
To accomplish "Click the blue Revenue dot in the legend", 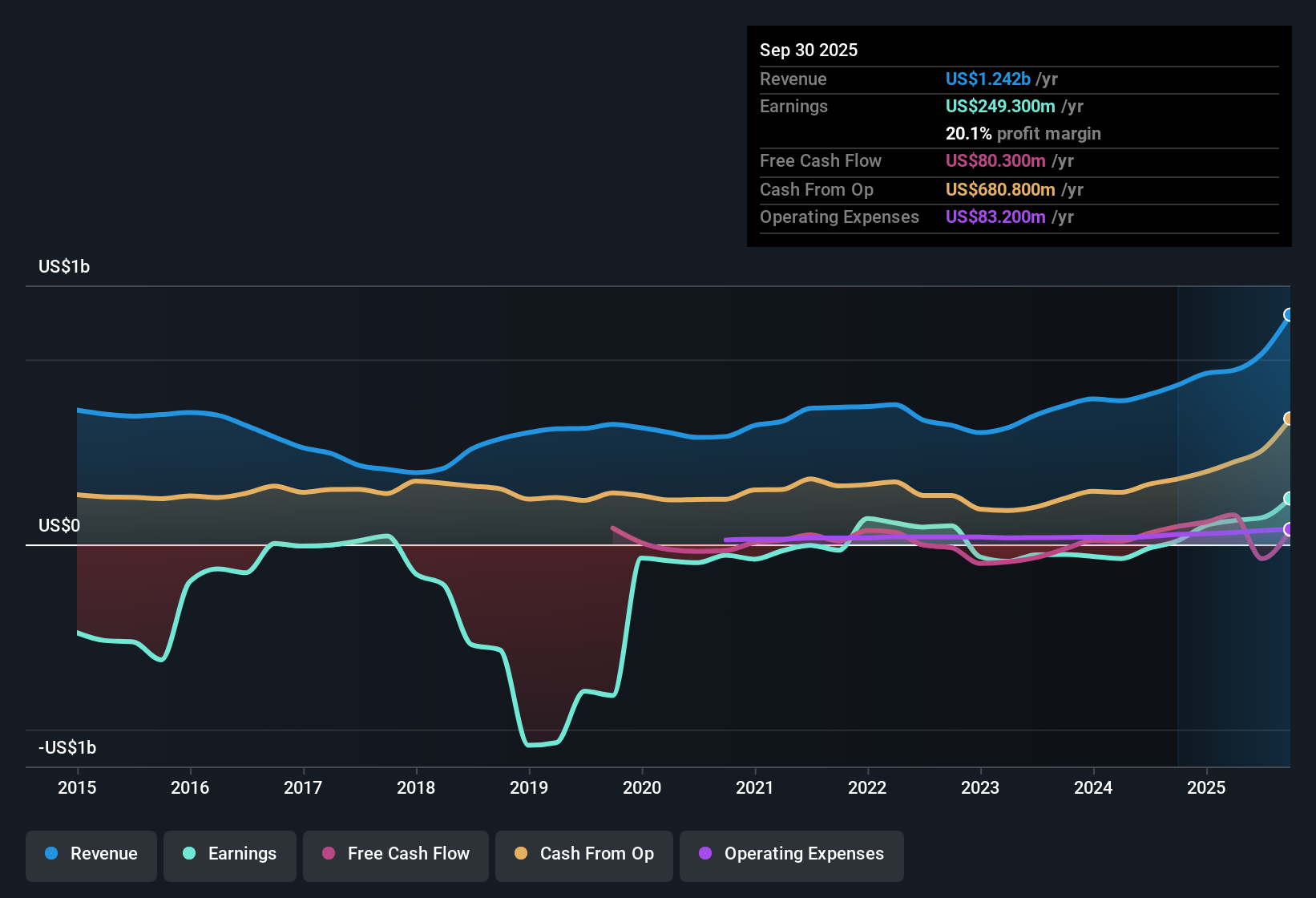I will (51, 854).
